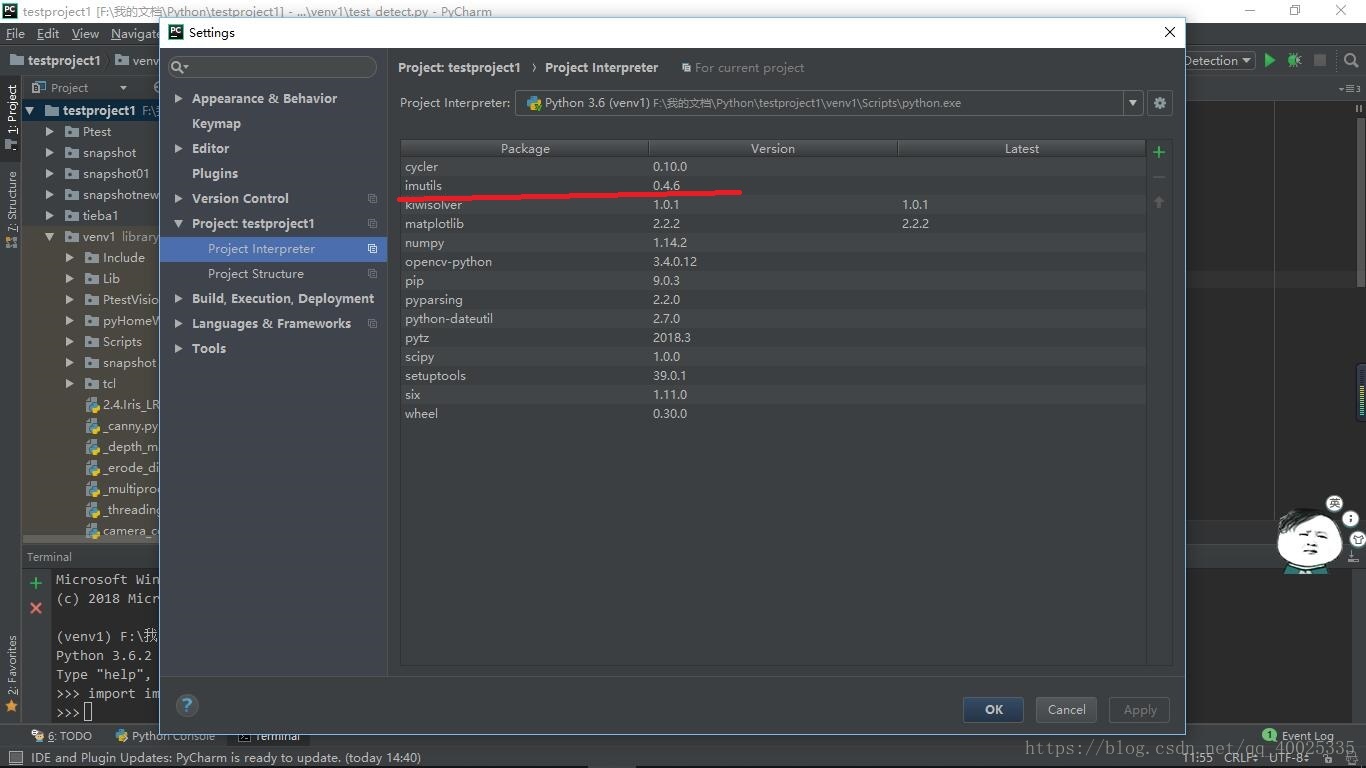
Task: Click the Run green play icon
Action: pos(1270,60)
